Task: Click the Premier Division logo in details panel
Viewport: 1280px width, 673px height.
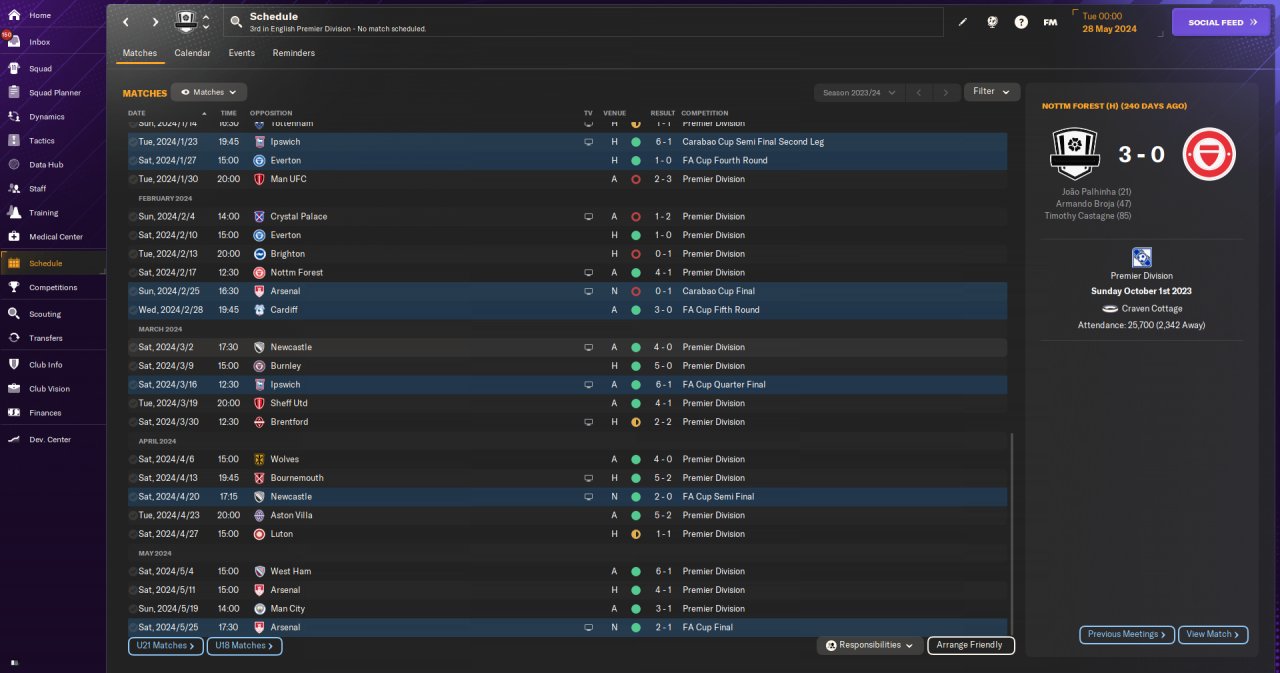Action: coord(1141,258)
